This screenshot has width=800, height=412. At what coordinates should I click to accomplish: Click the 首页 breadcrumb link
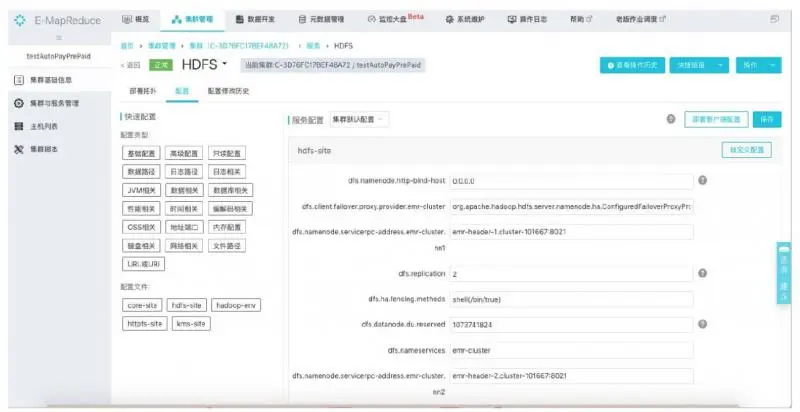127,46
